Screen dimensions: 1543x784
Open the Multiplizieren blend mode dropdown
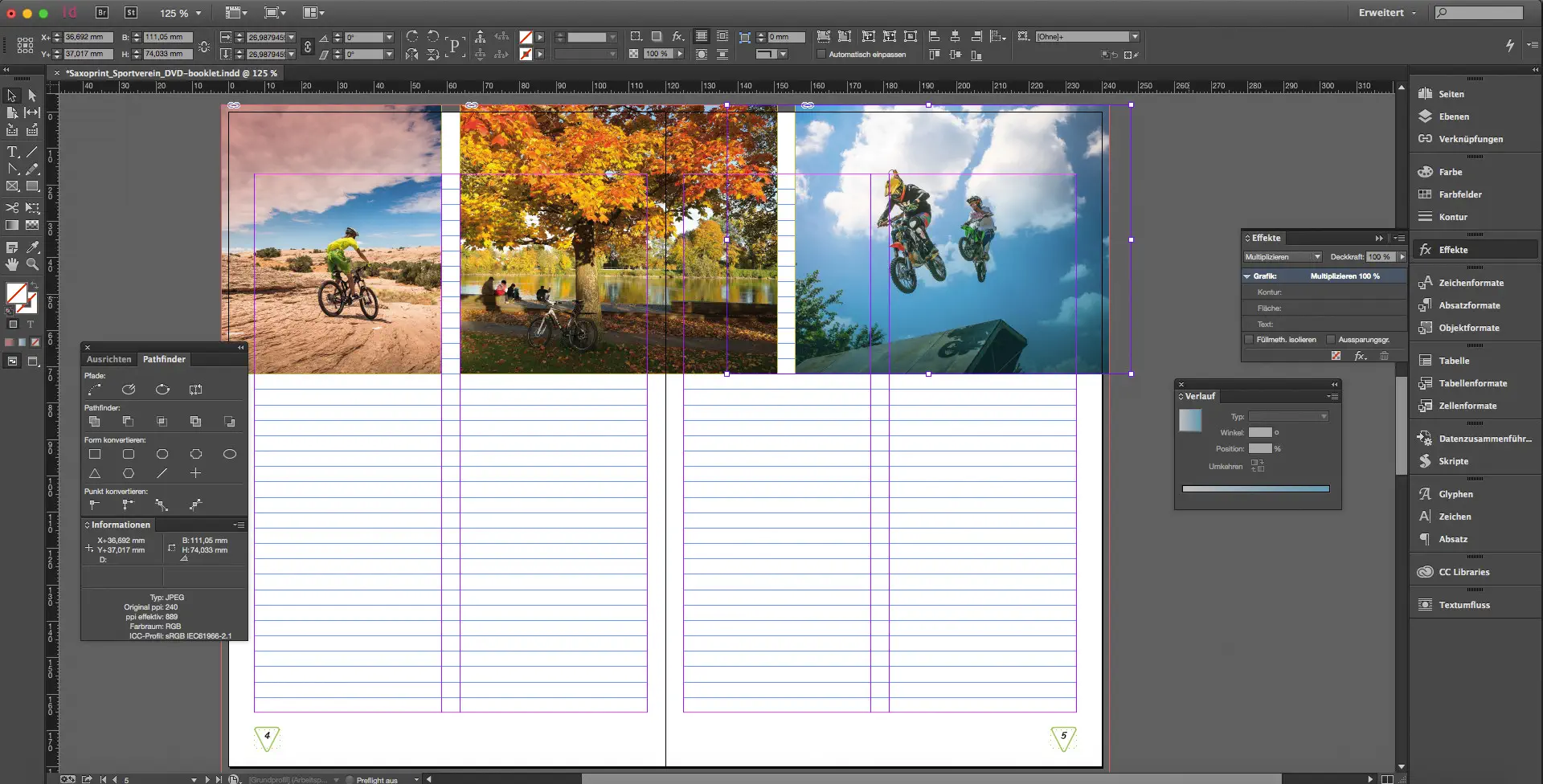click(1283, 257)
